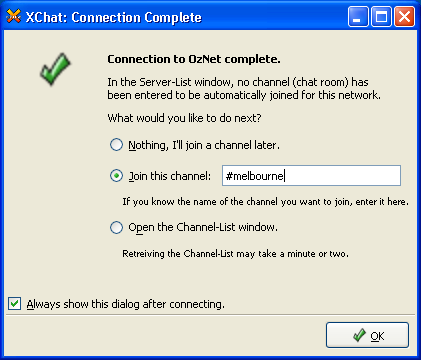Image resolution: width=421 pixels, height=360 pixels.
Task: Select the "Join this channel" radio button
Action: pos(116,176)
